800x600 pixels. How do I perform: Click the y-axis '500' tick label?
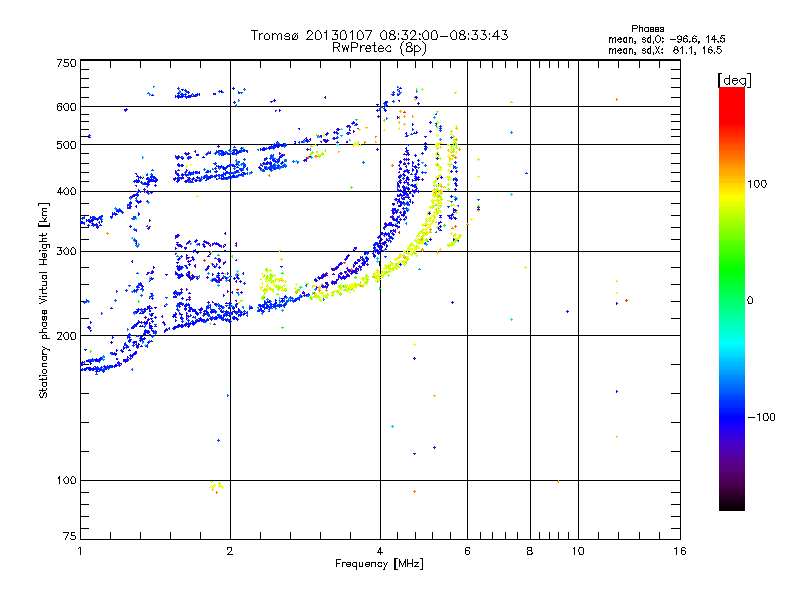tap(66, 145)
